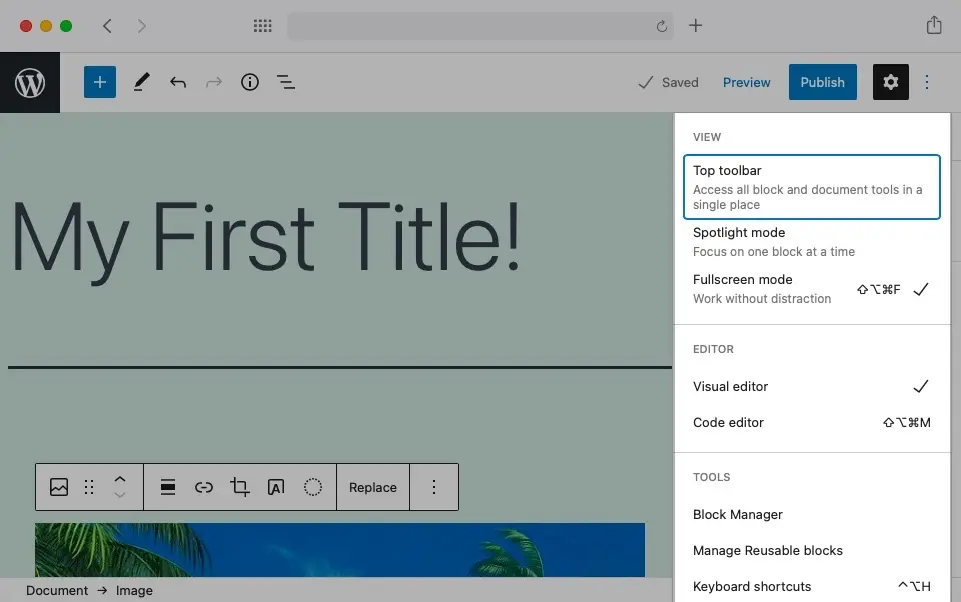Move the image block up

tap(120, 479)
